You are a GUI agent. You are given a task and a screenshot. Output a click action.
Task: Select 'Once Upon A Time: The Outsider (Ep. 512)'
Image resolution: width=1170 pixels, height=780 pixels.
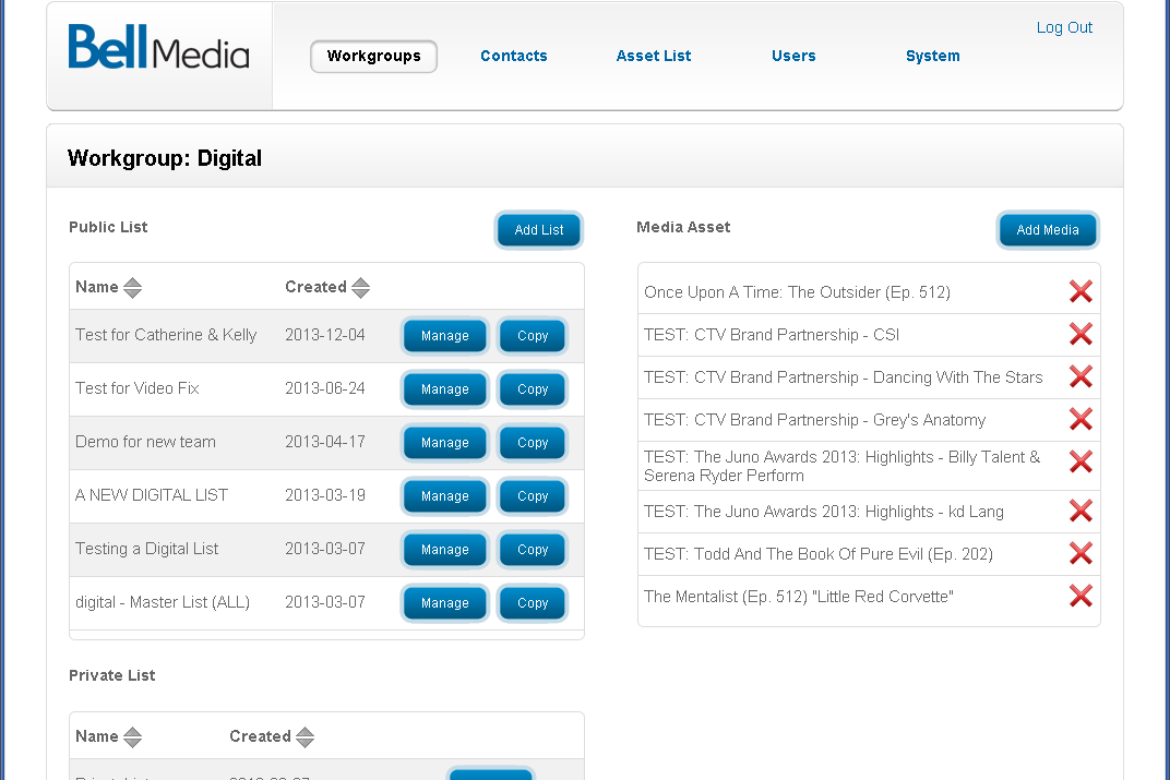coord(797,293)
